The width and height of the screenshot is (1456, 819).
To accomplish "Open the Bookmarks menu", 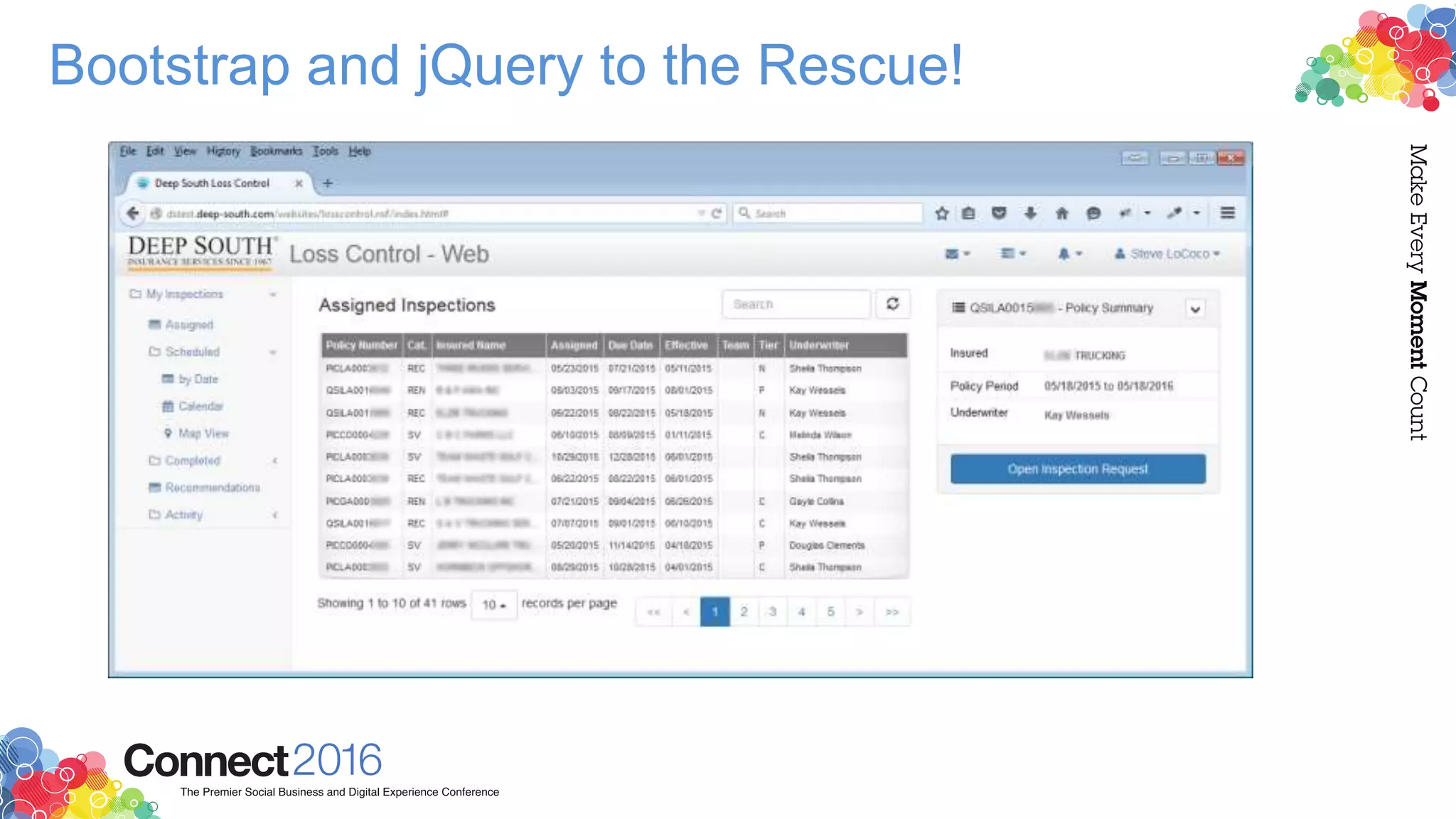I will click(x=276, y=151).
